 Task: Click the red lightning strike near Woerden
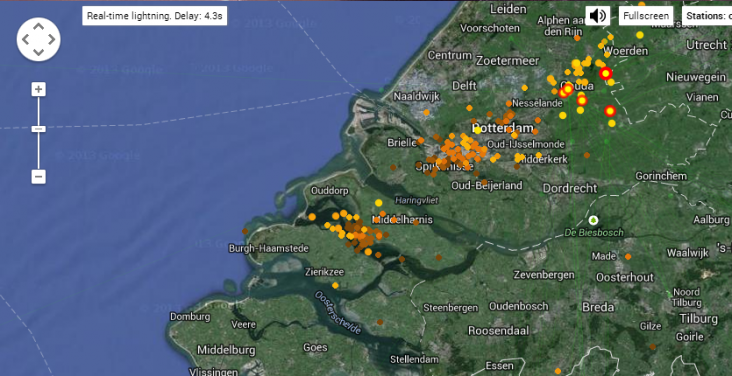(x=605, y=73)
